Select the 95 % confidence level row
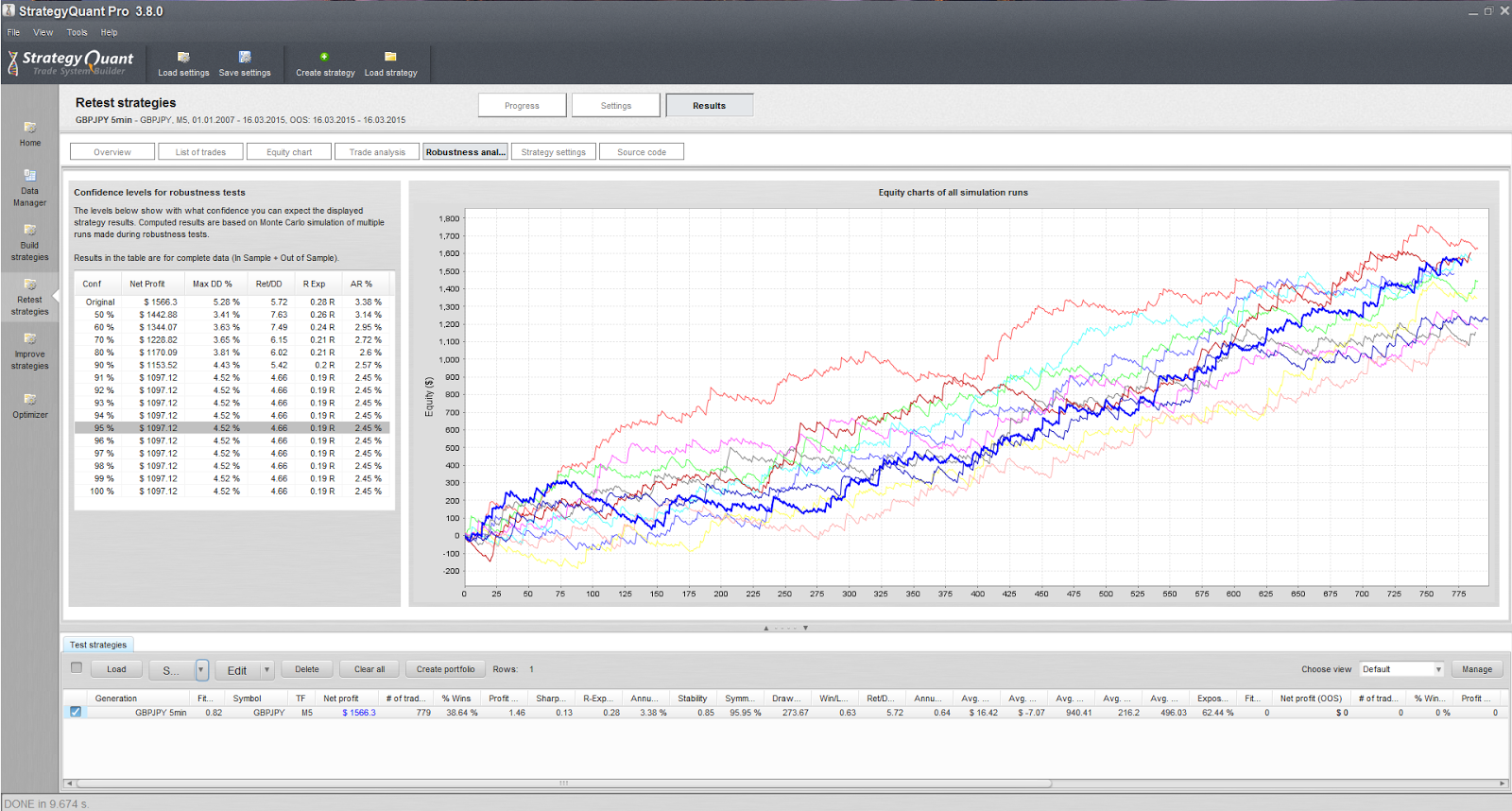 pyautogui.click(x=232, y=428)
